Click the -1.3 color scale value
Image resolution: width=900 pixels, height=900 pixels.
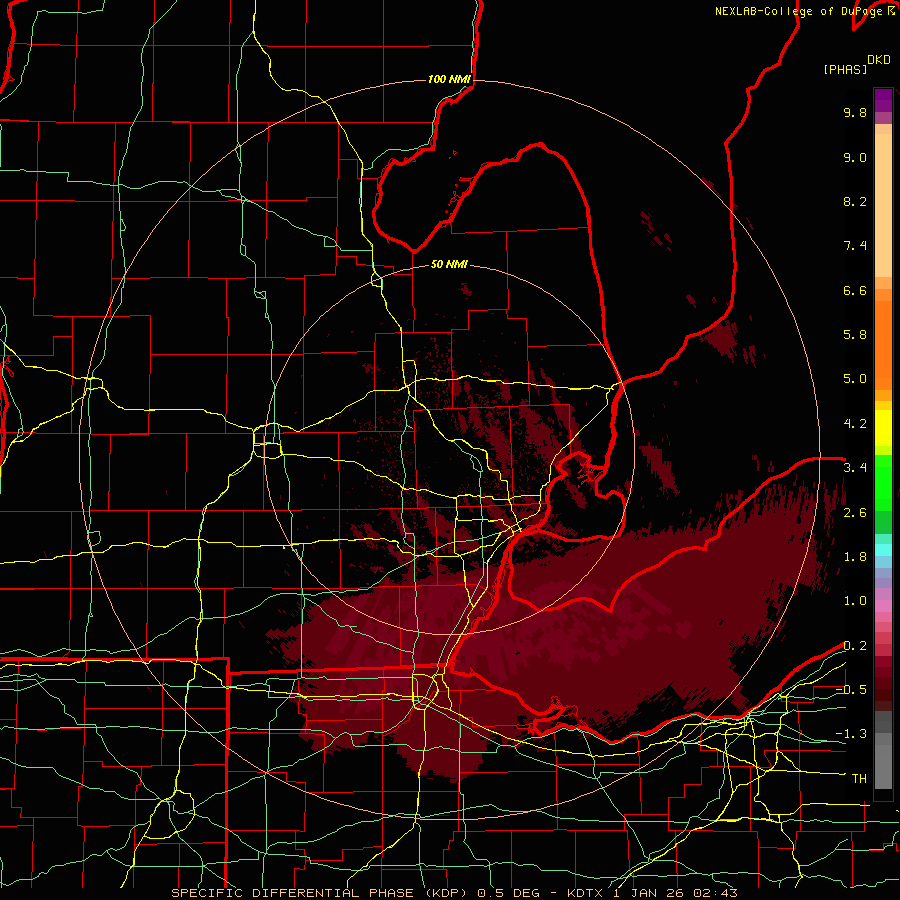851,734
